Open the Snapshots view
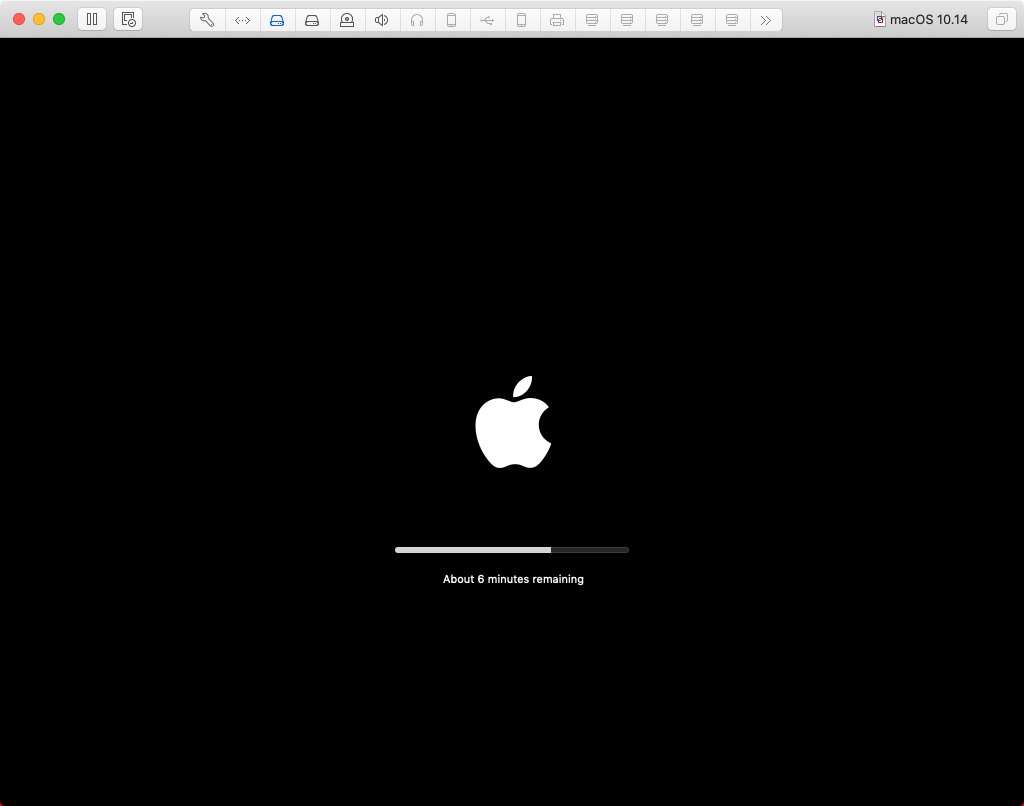This screenshot has height=806, width=1024. (127, 18)
